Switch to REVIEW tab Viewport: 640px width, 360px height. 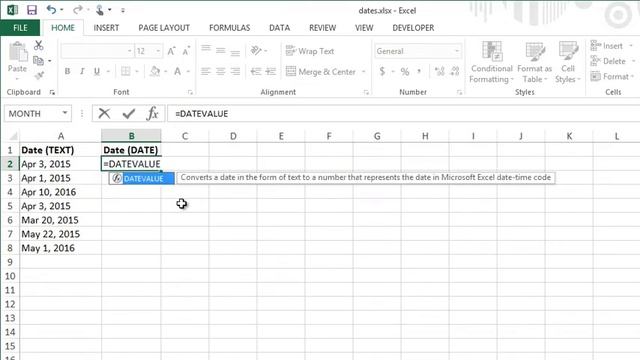322,28
